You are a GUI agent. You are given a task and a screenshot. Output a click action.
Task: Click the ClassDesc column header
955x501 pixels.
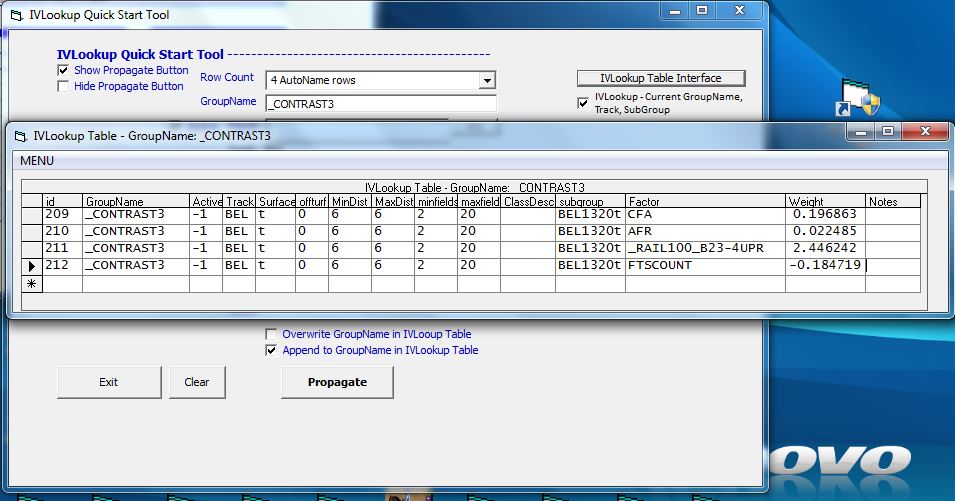[x=528, y=201]
